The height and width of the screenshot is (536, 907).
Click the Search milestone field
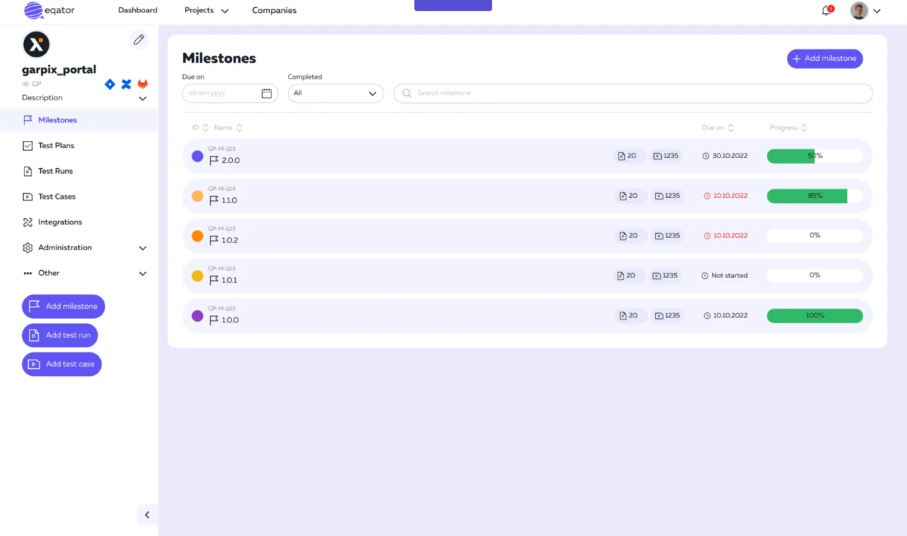click(633, 93)
